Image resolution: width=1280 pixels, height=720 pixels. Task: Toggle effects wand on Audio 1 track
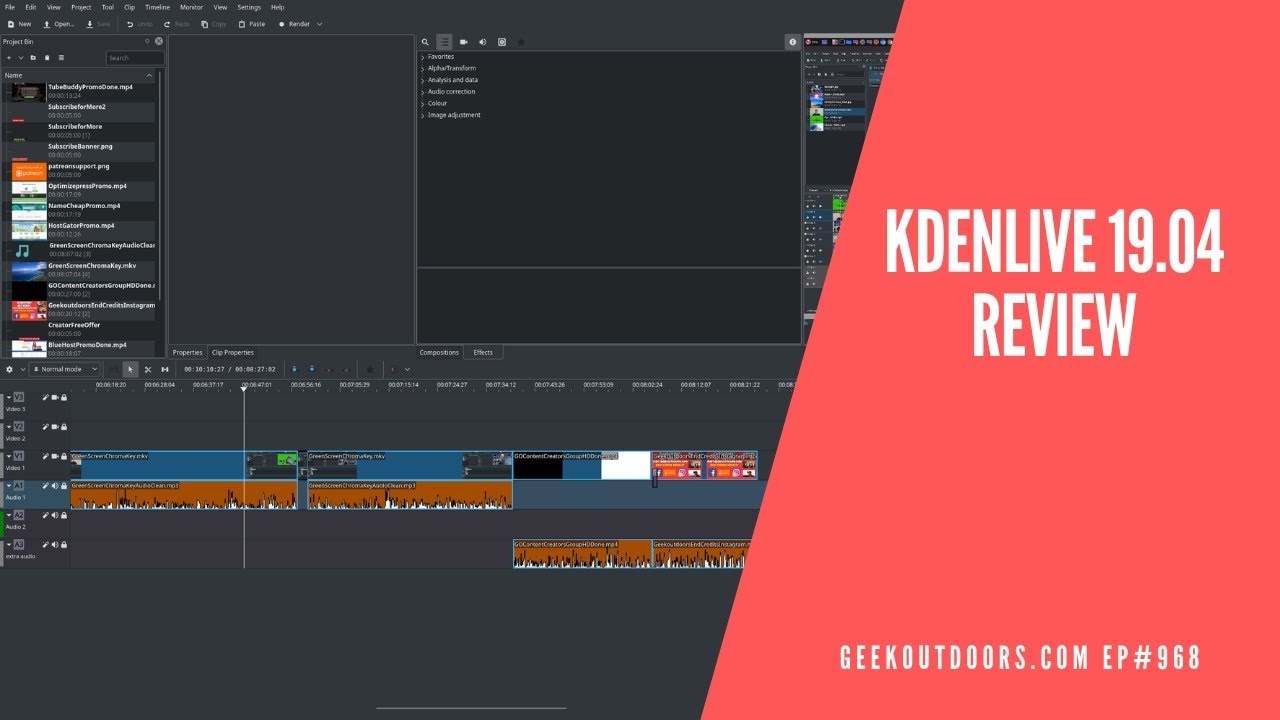[45, 485]
